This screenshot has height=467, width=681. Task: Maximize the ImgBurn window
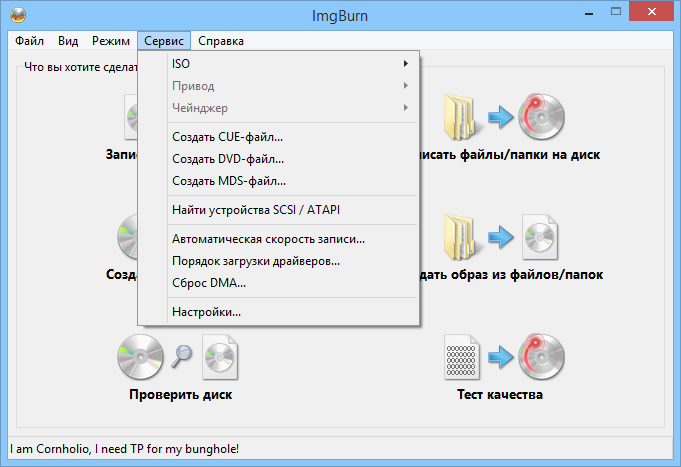coord(616,12)
